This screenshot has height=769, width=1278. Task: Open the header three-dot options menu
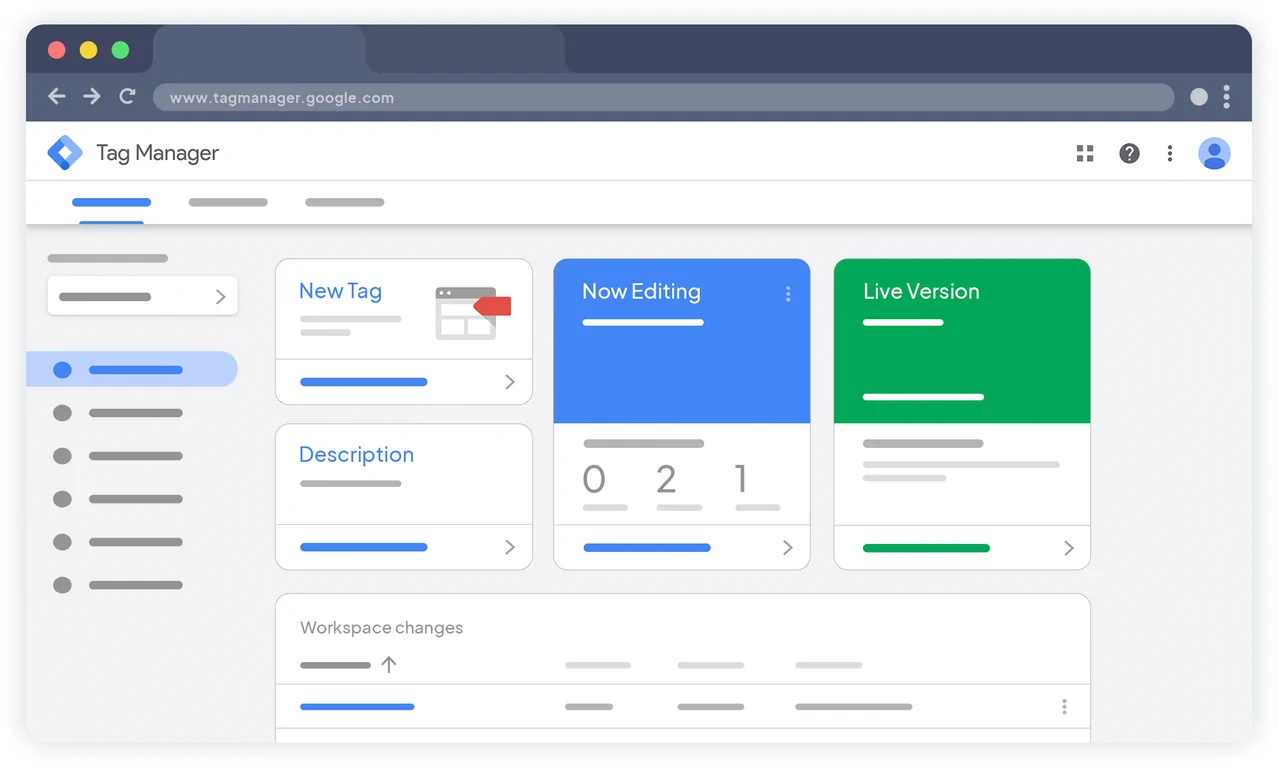point(1170,153)
